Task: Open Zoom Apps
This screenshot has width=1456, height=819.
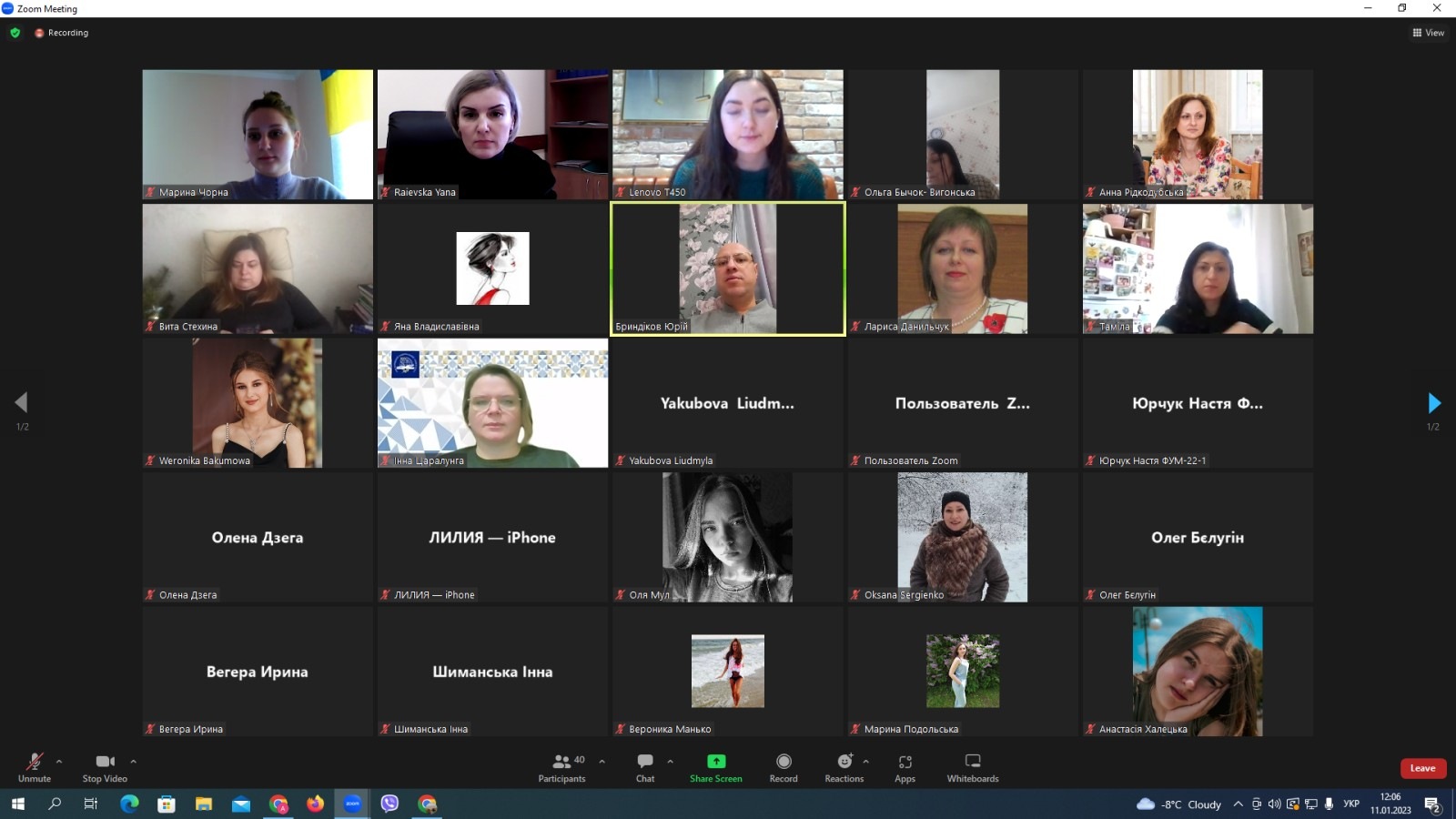Action: click(905, 767)
